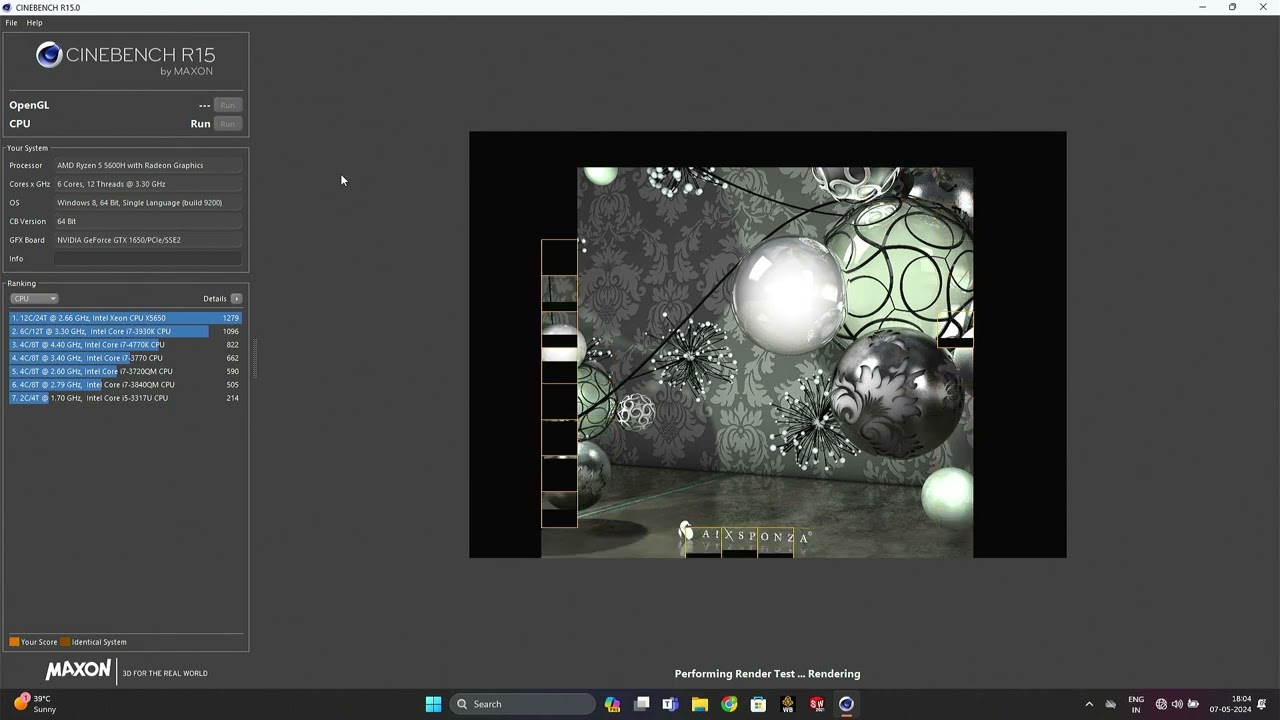The image size is (1280, 720).
Task: Open Microsoft Teams from the taskbar
Action: click(x=670, y=704)
